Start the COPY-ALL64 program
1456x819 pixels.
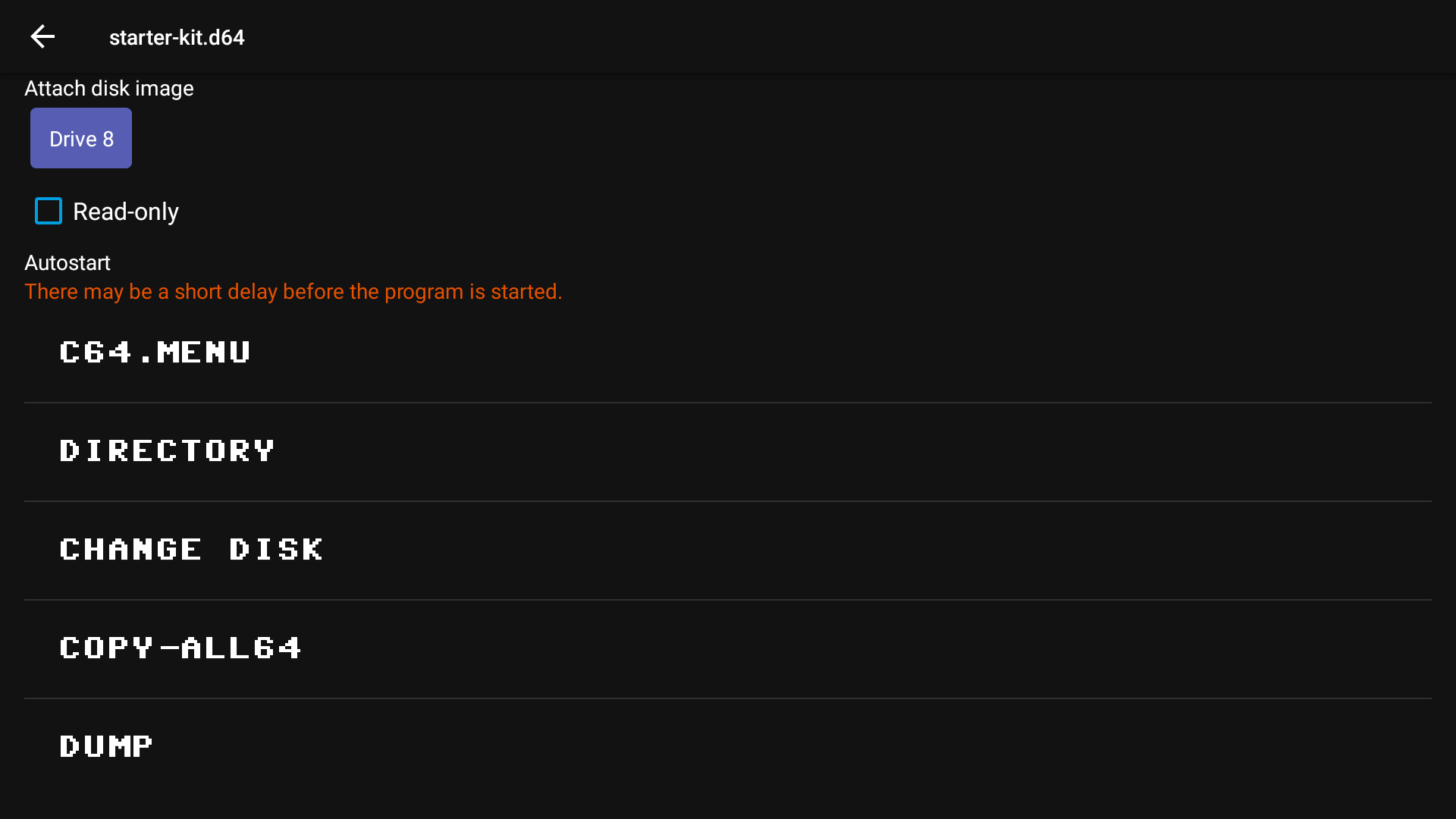180,648
